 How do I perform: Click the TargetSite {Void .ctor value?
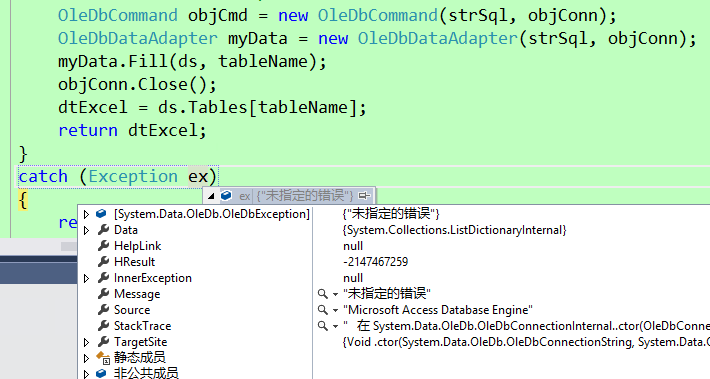coord(526,342)
